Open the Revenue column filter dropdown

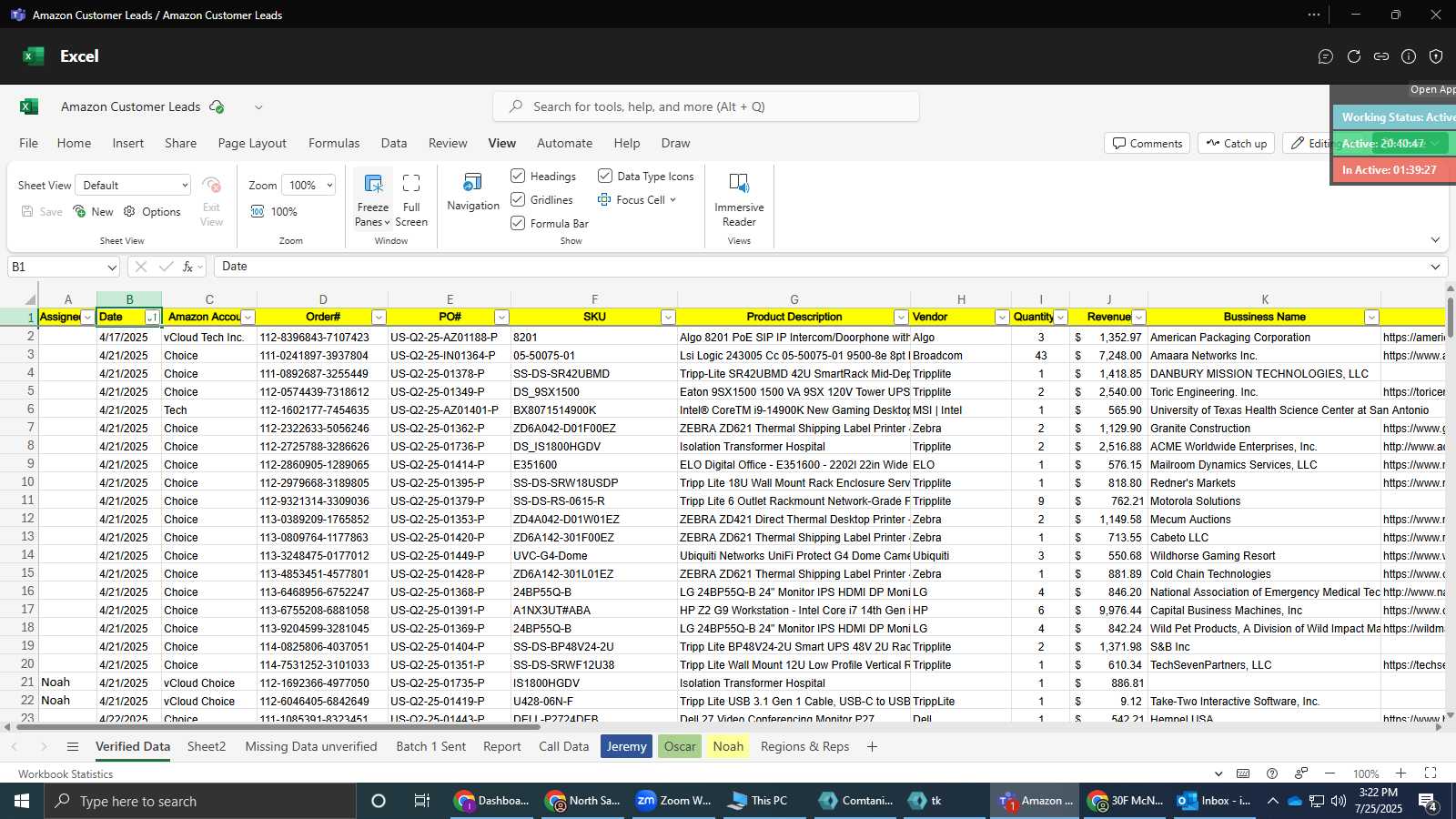tap(1138, 318)
